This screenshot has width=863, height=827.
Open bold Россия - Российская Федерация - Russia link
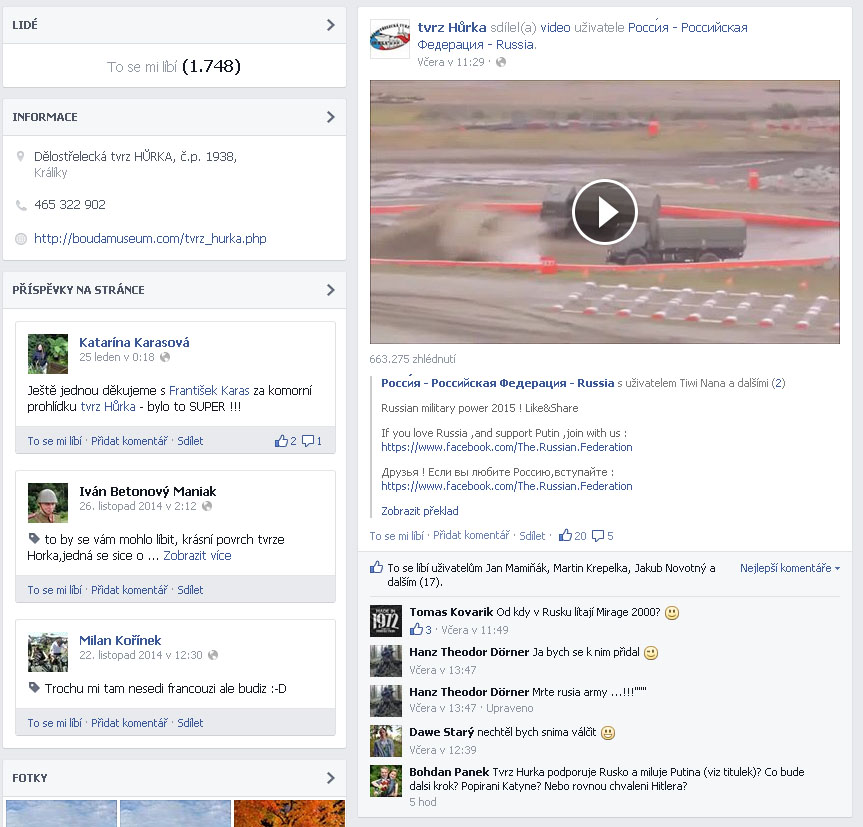498,383
